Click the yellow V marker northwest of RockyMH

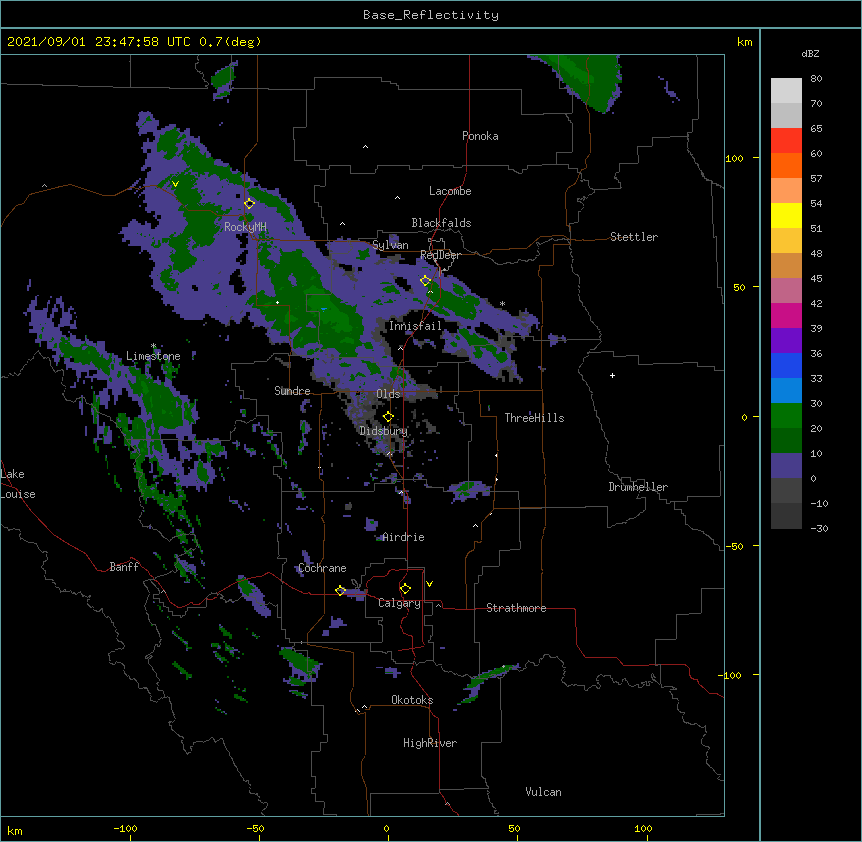point(175,184)
